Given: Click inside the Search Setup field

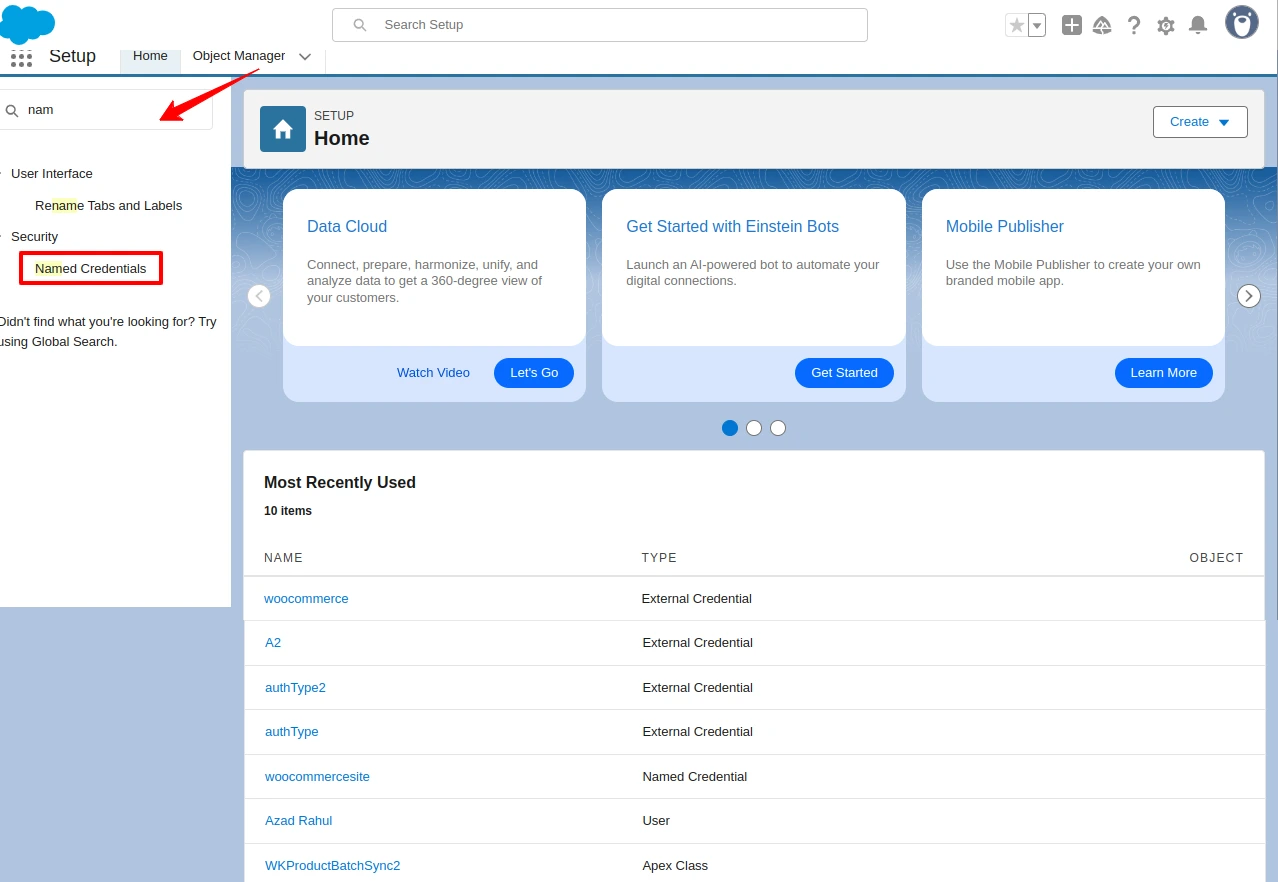Looking at the screenshot, I should pos(599,24).
